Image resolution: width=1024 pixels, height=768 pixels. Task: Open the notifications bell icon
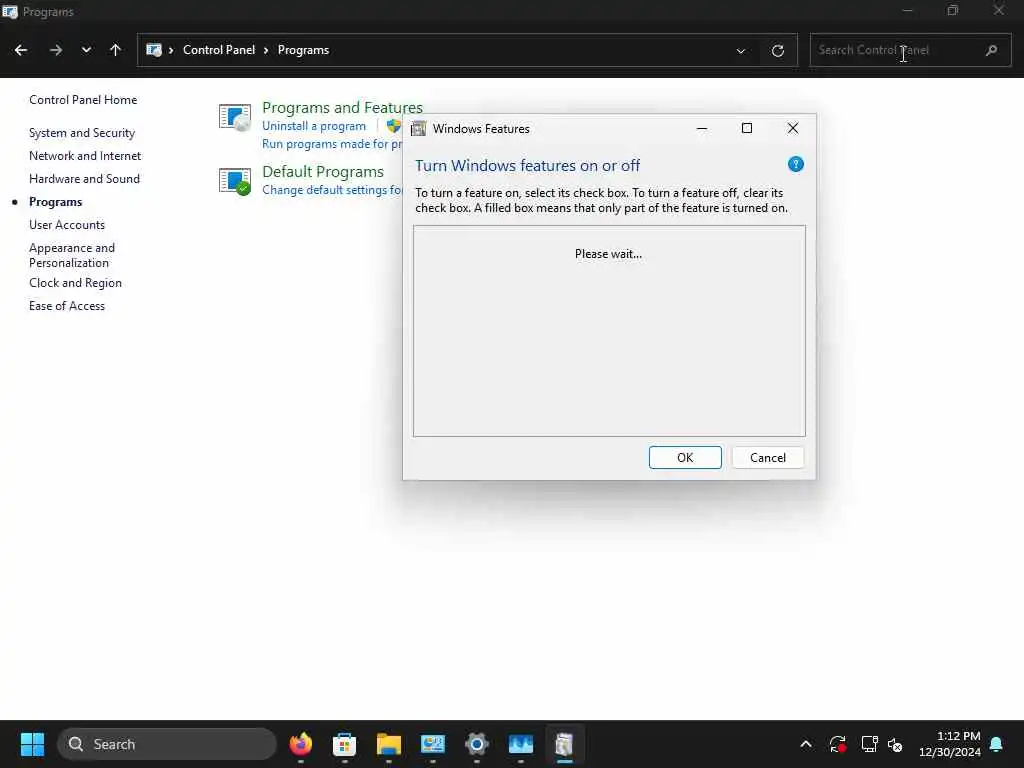click(x=997, y=744)
